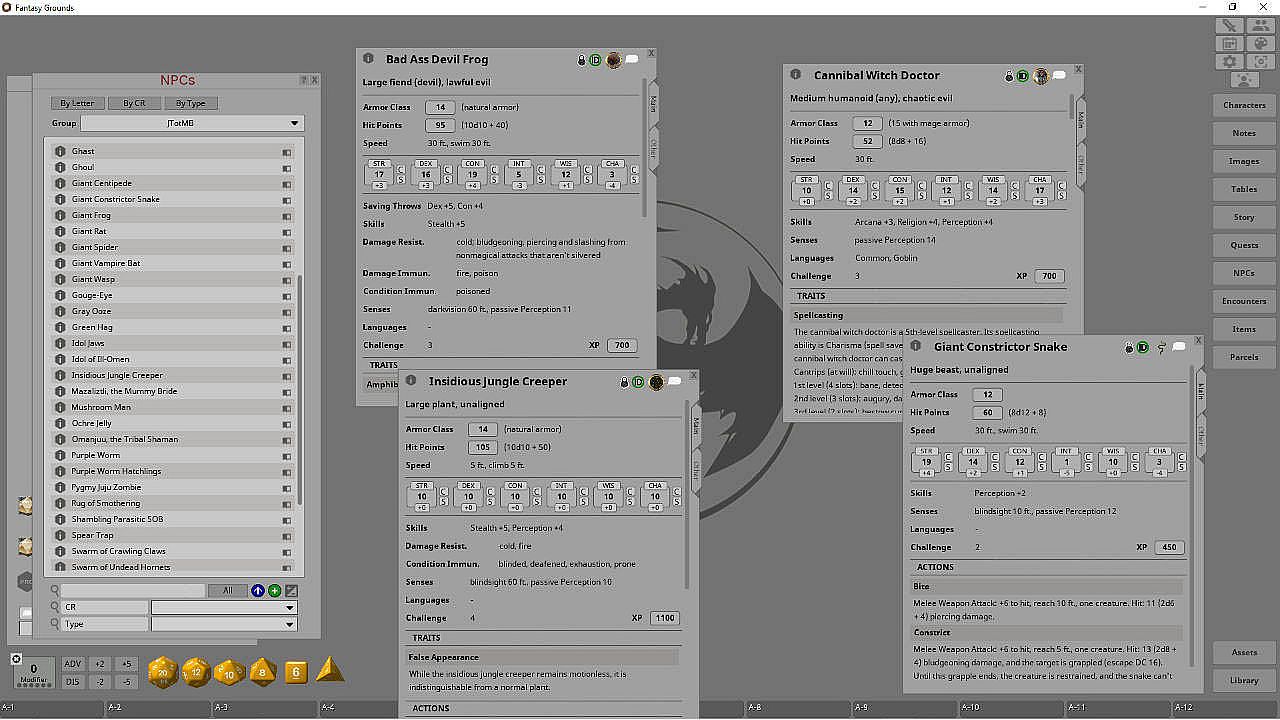This screenshot has height=720, width=1280.
Task: Open the Characters sidebar button
Action: 1244,105
